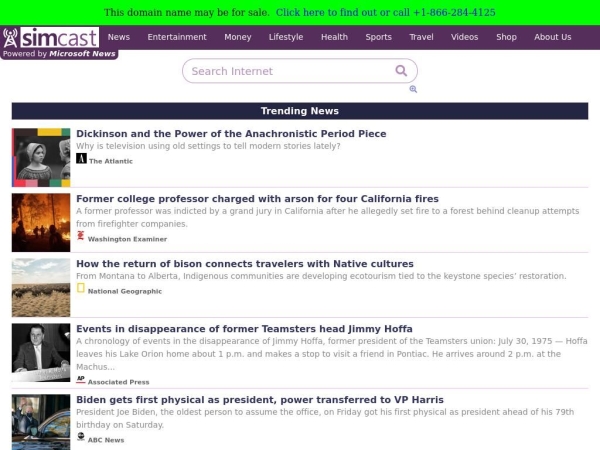Click the California fires article thumbnail

point(41,223)
